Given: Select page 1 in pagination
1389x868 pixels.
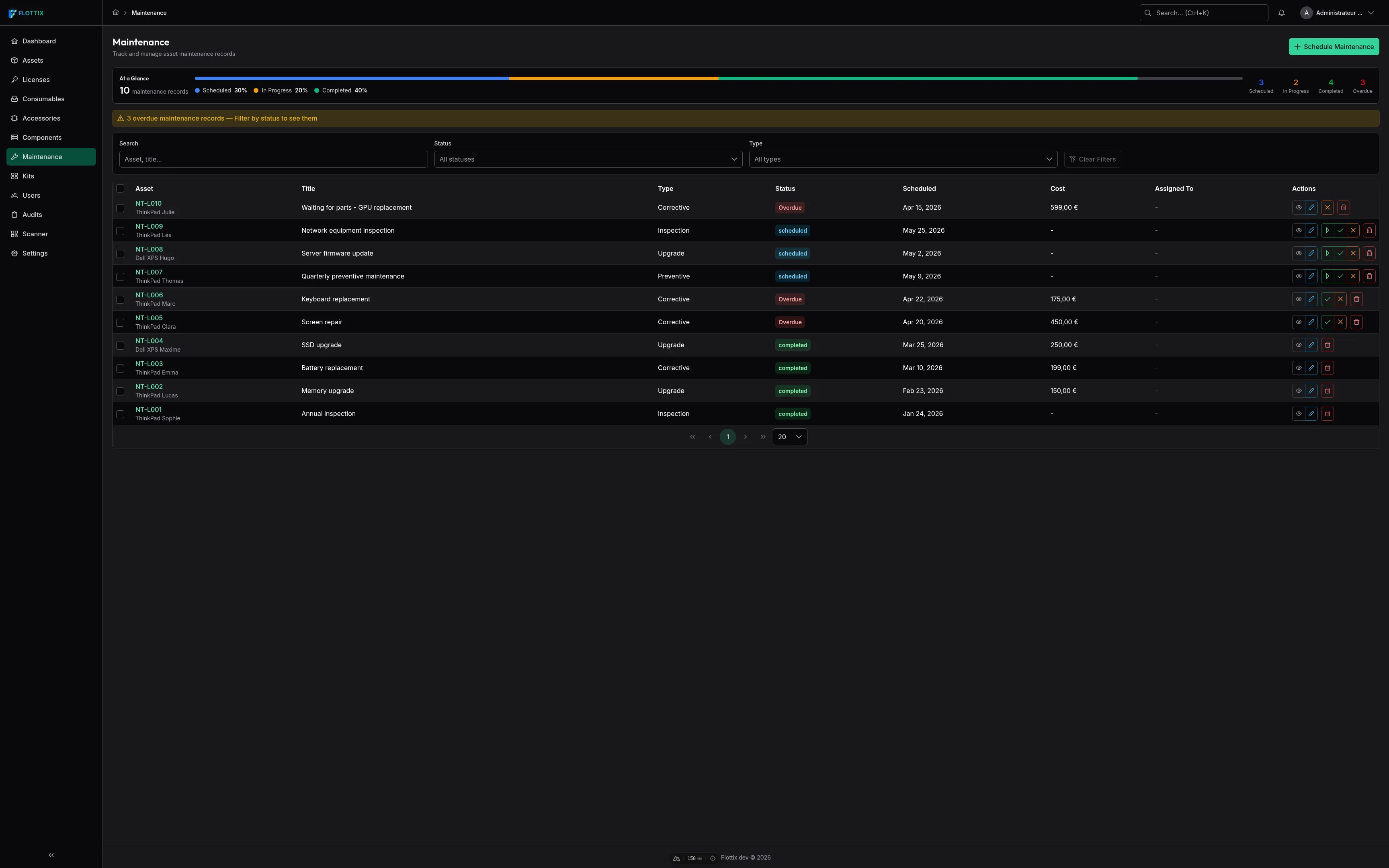Looking at the screenshot, I should coord(728,437).
